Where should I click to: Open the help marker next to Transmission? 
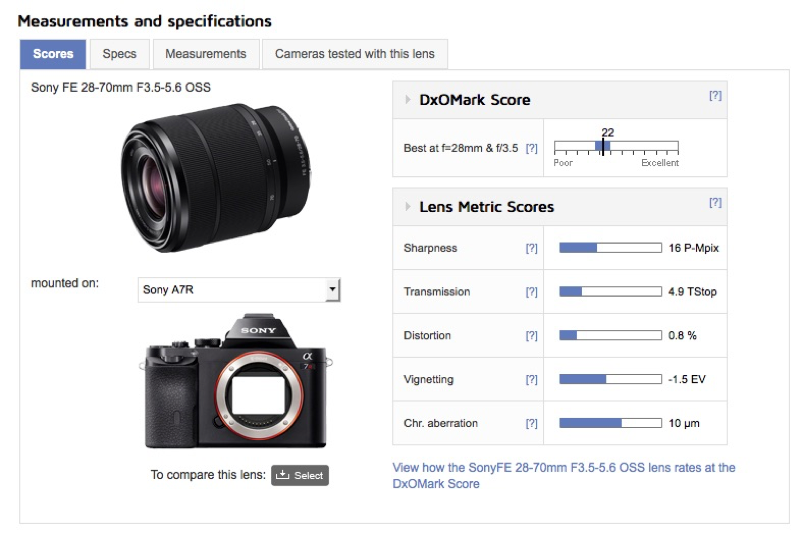[531, 292]
